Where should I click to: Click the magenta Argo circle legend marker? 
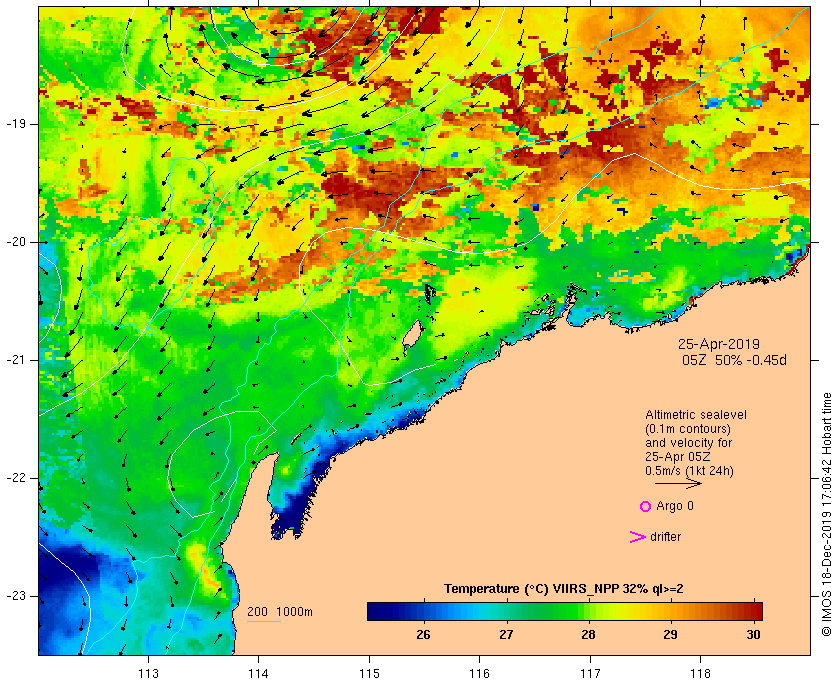646,506
